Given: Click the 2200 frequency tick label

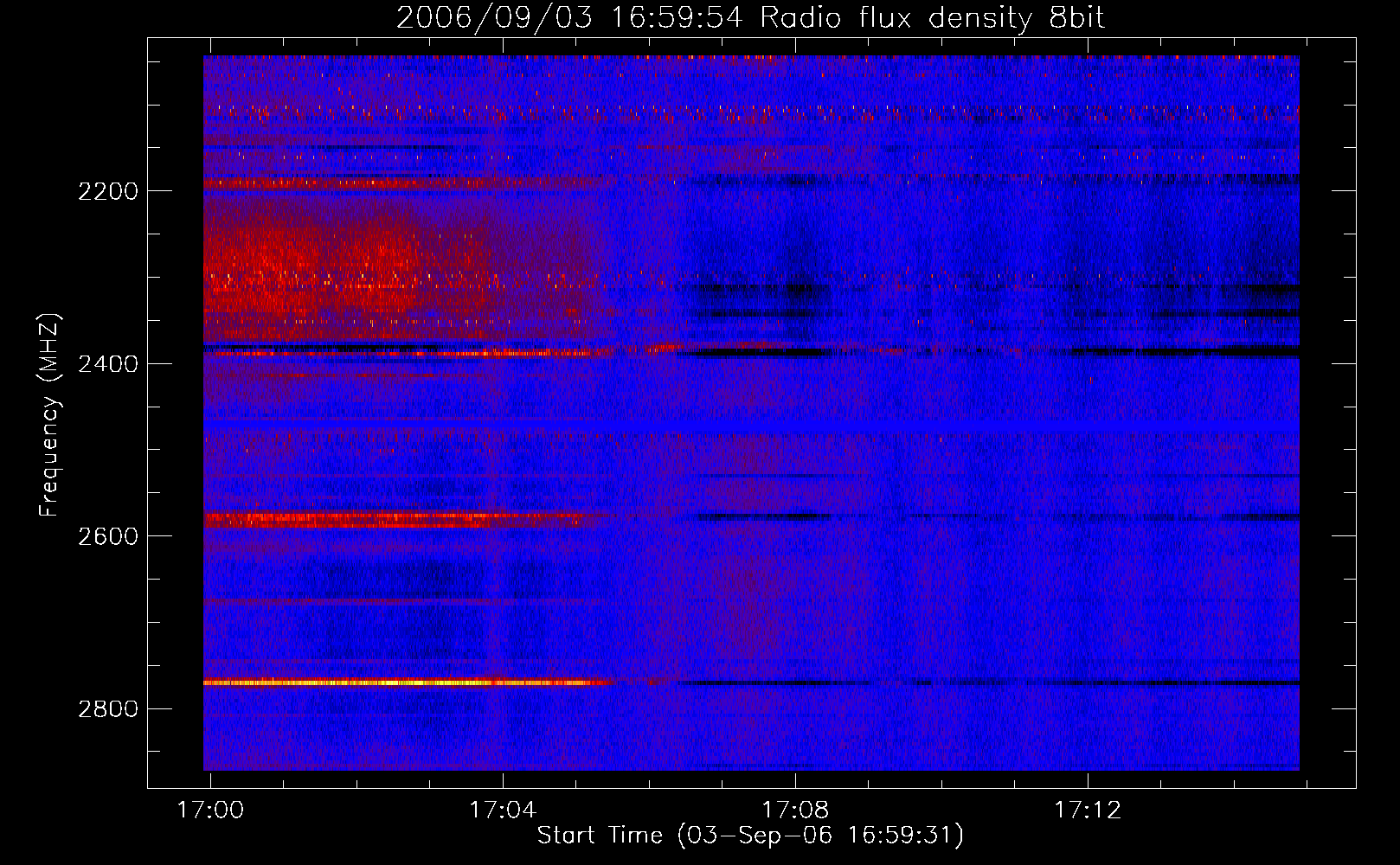Looking at the screenshot, I should [x=108, y=191].
